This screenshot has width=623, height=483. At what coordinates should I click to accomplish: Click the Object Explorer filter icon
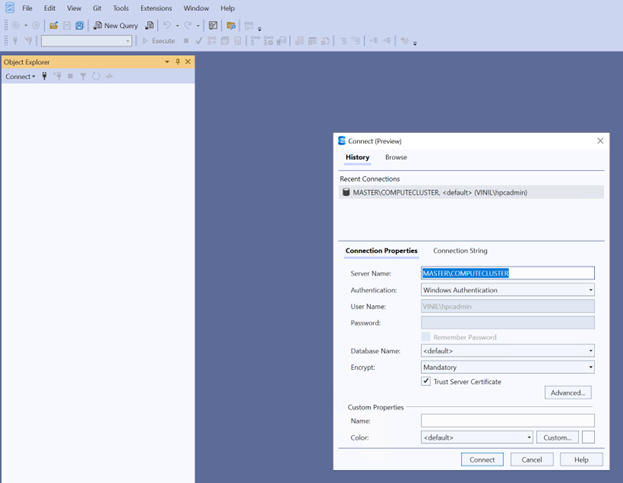pyautogui.click(x=83, y=76)
